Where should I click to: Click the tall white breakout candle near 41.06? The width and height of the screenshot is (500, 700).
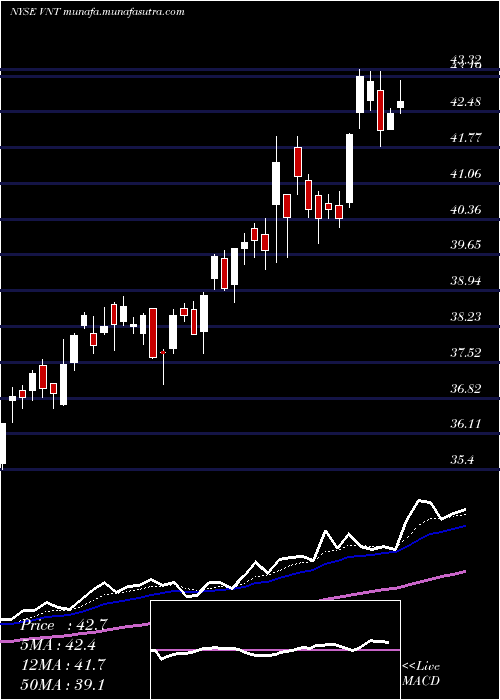pos(349,168)
